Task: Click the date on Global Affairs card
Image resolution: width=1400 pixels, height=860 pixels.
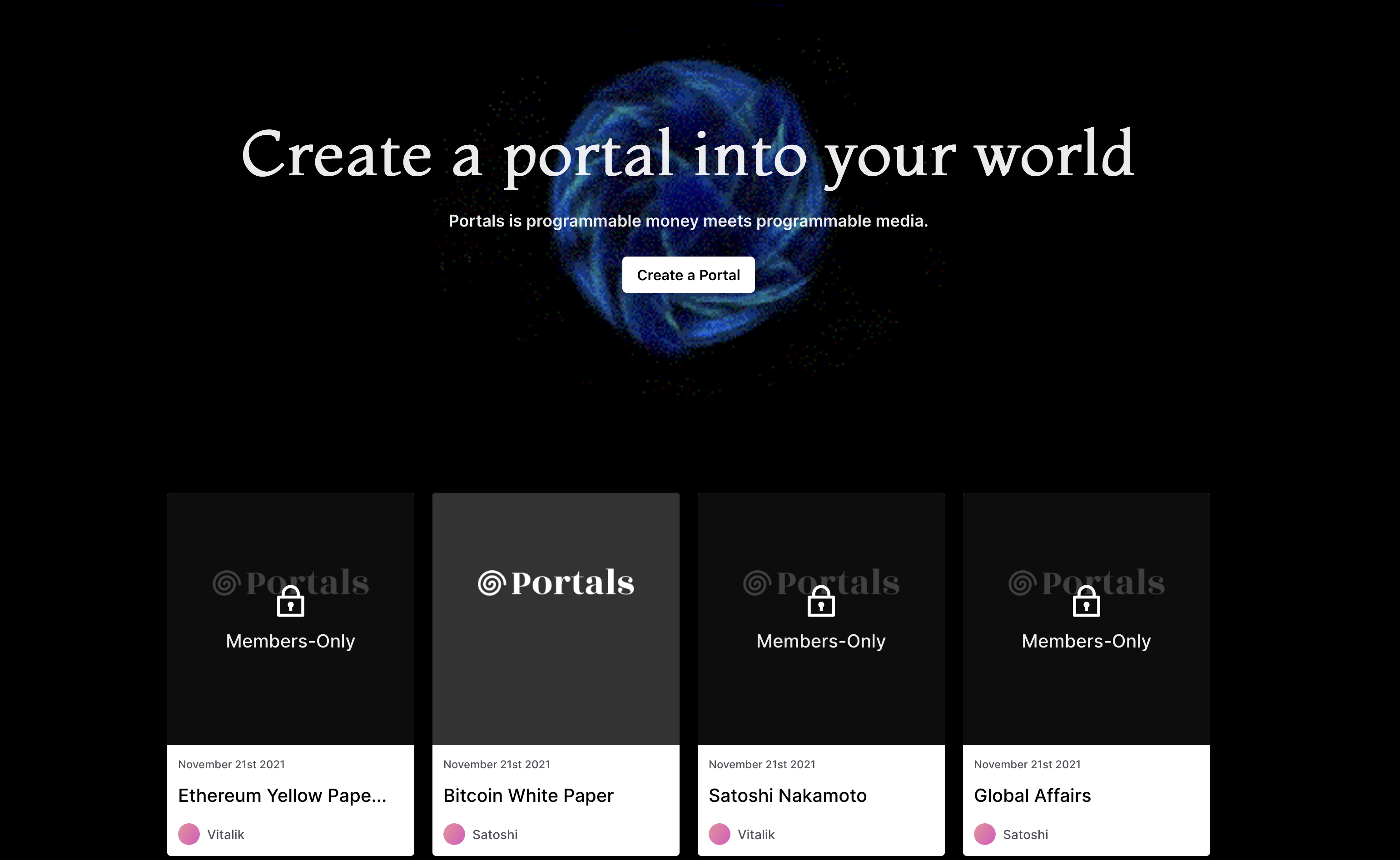Action: pos(1027,765)
